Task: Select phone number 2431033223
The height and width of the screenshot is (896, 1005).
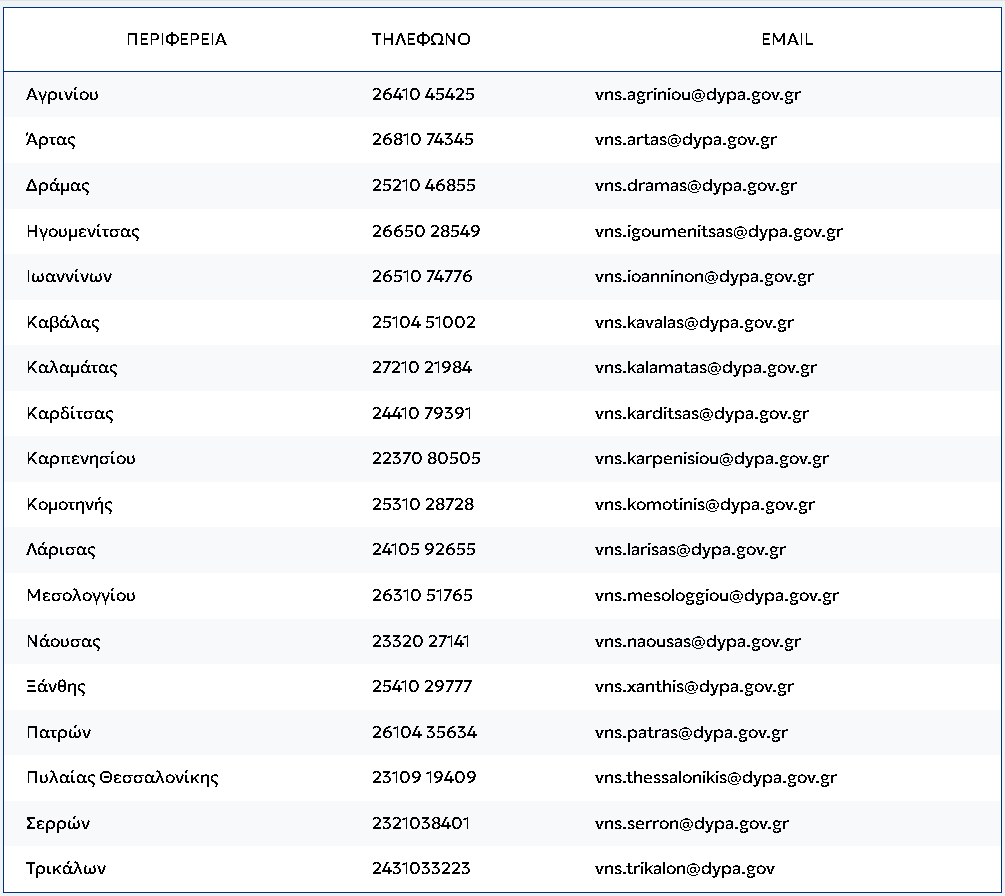Action: click(x=421, y=868)
